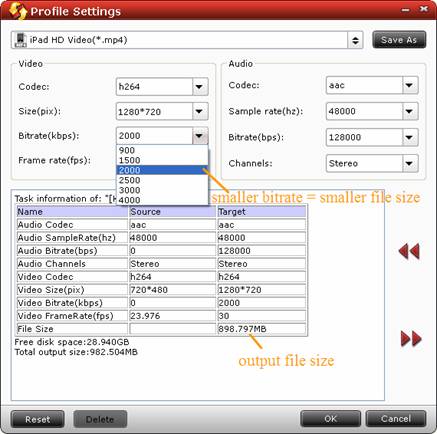Minimize the Profile Settings window

click(x=405, y=10)
